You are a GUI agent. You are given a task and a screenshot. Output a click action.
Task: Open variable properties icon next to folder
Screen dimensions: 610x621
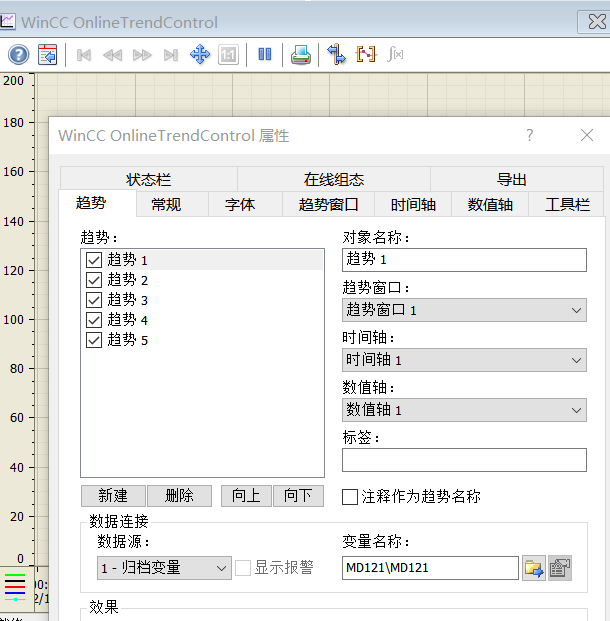pos(560,568)
